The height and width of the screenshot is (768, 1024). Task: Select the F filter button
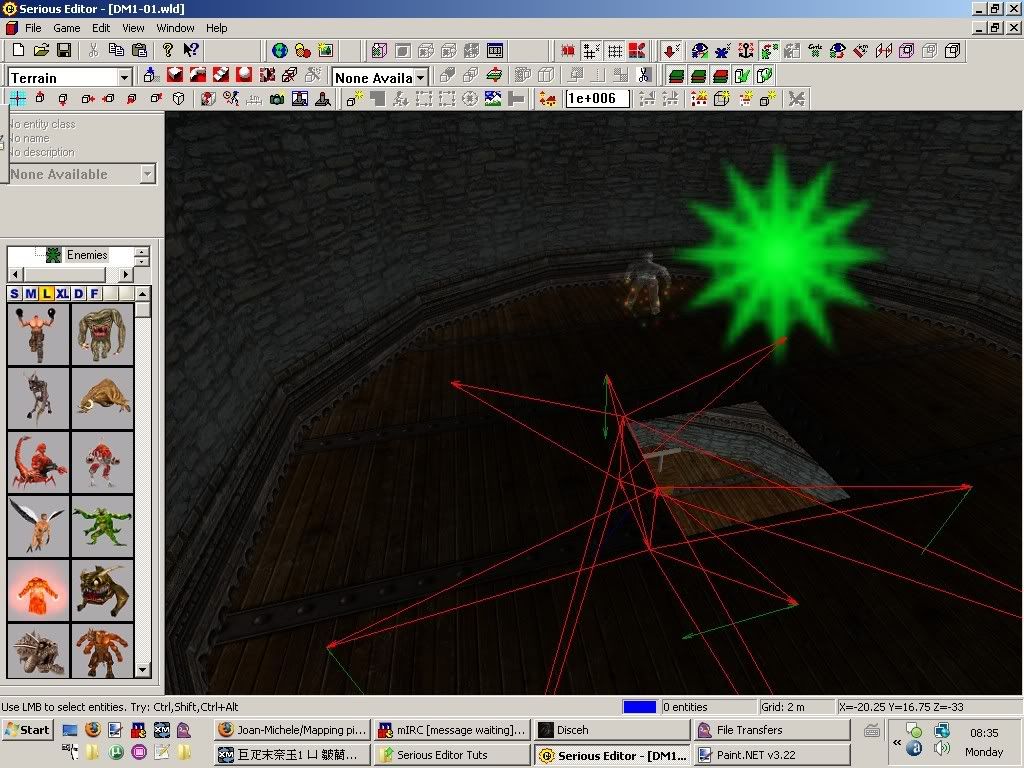point(95,294)
